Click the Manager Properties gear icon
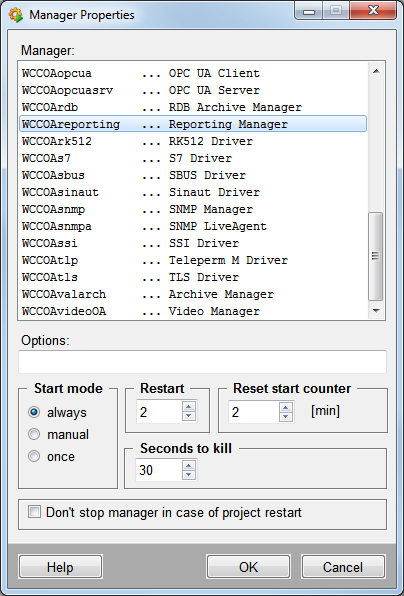This screenshot has width=404, height=596. click(x=16, y=15)
